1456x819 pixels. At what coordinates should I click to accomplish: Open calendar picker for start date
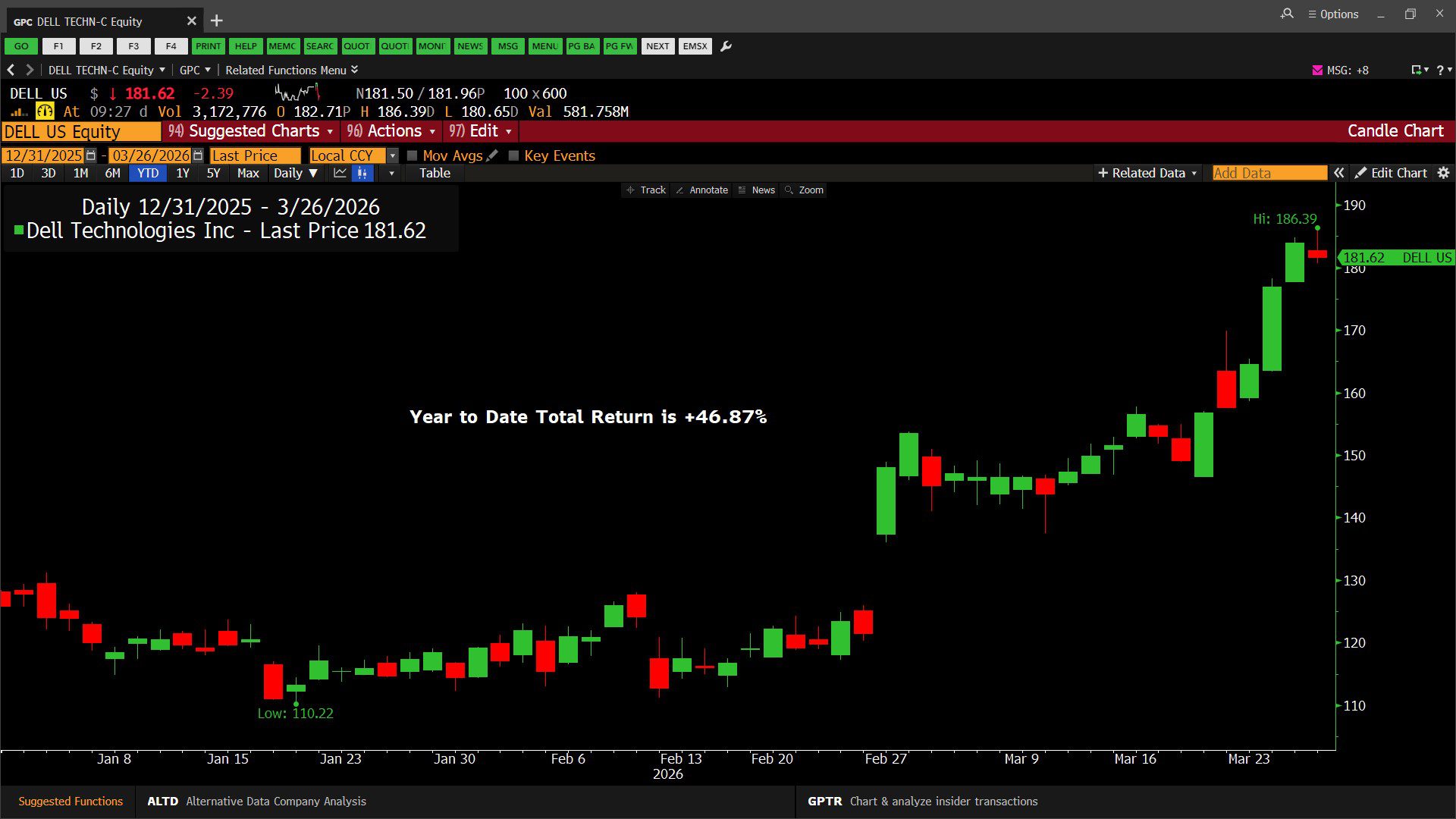(91, 155)
